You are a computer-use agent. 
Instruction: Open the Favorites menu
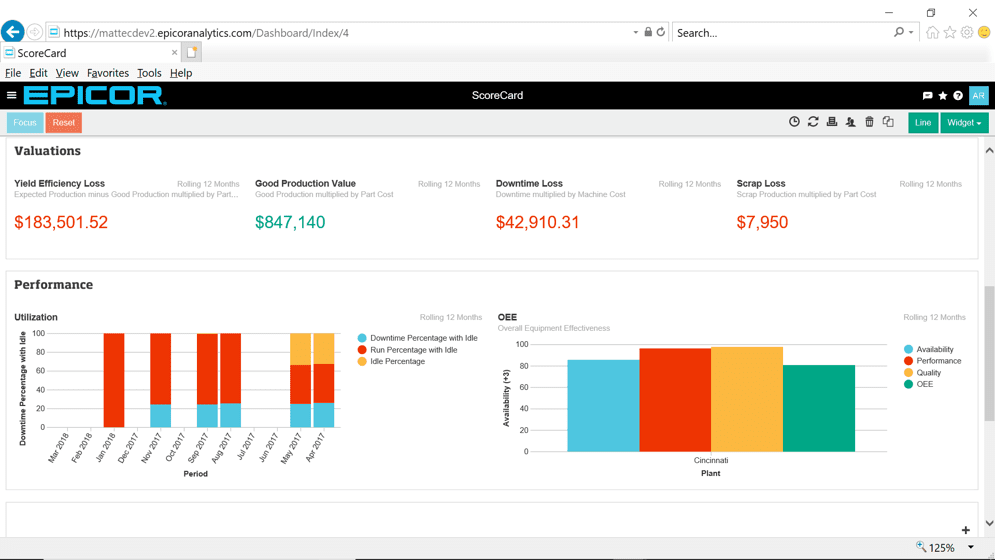(108, 73)
